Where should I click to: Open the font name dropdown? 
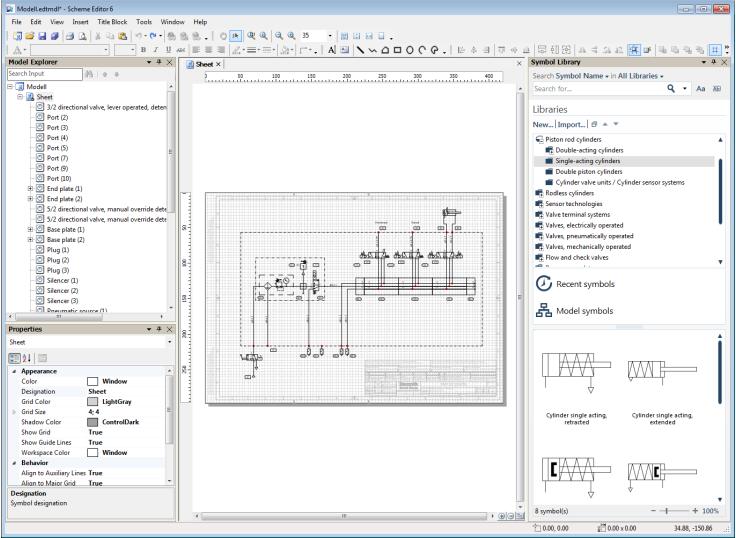[106, 50]
